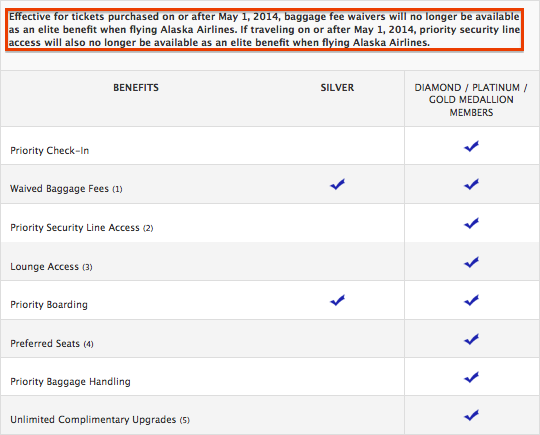This screenshot has height=435, width=540.
Task: Click the Unlimited Complimentary Upgrades (5) label
Action: [100, 420]
